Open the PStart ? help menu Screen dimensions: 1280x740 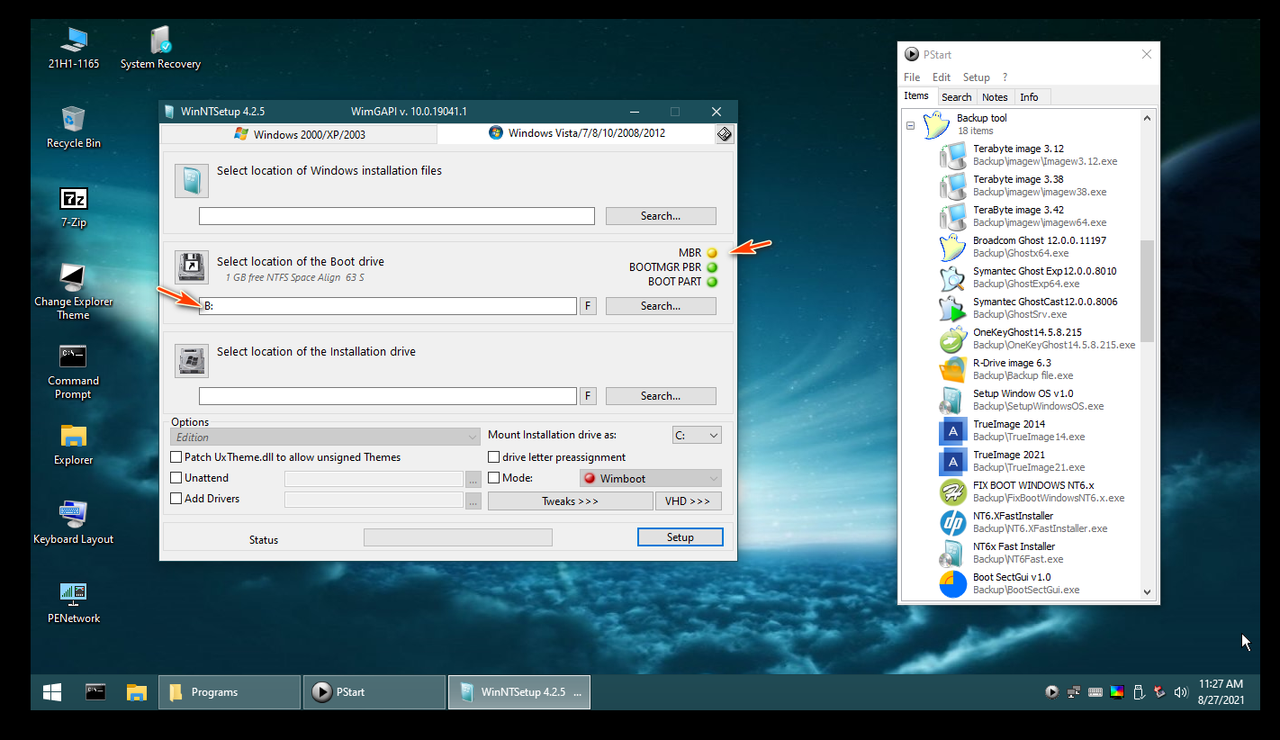tap(1005, 77)
